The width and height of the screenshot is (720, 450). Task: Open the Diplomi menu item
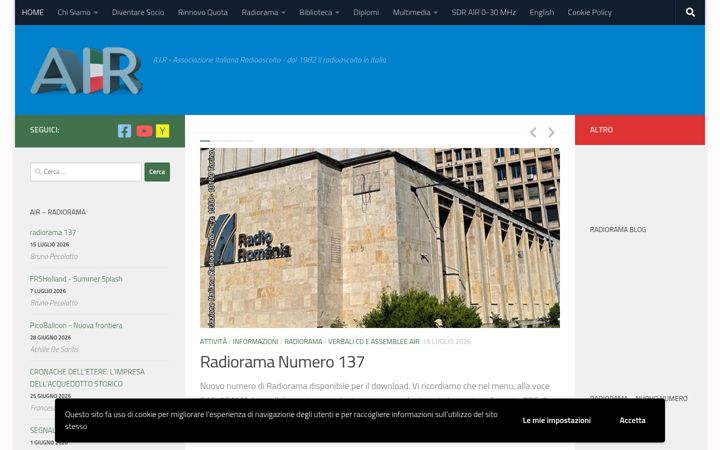[366, 12]
